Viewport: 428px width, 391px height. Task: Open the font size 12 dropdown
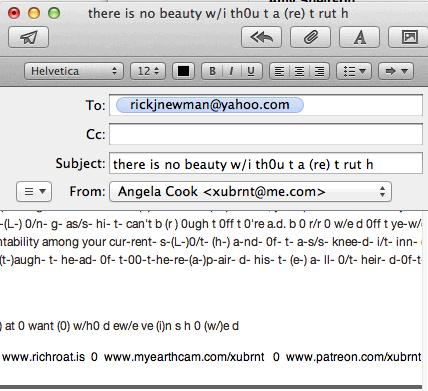[x=148, y=71]
